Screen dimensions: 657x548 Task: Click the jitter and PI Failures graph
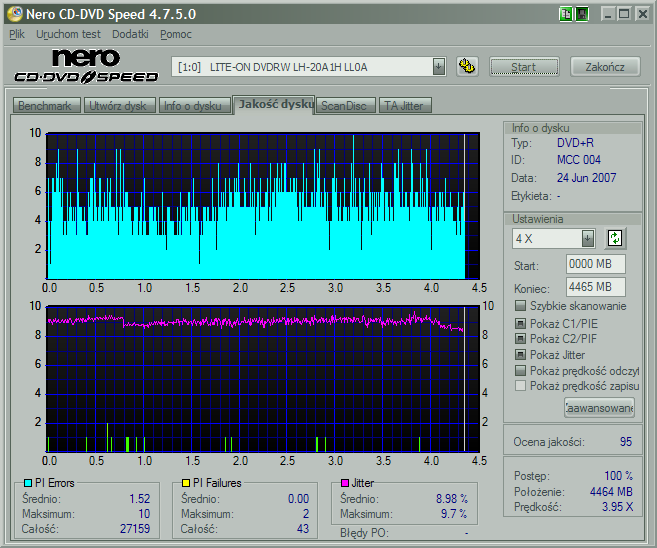[263, 379]
